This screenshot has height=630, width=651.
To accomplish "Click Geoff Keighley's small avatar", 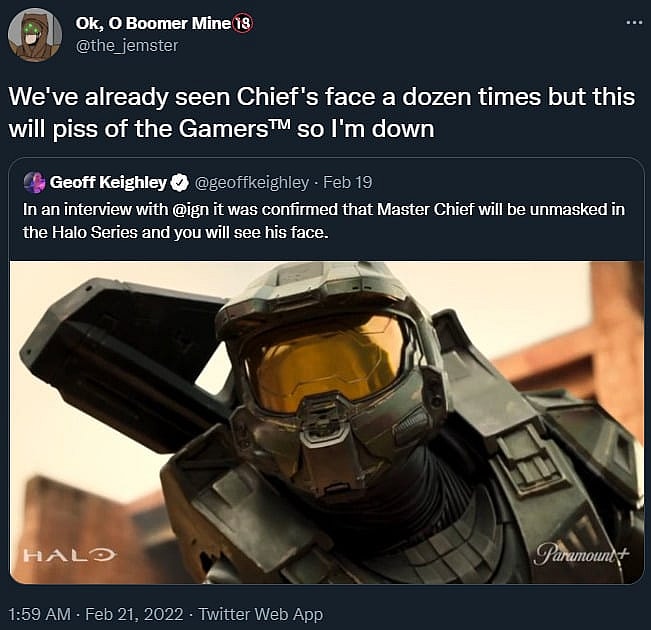I will (34, 183).
